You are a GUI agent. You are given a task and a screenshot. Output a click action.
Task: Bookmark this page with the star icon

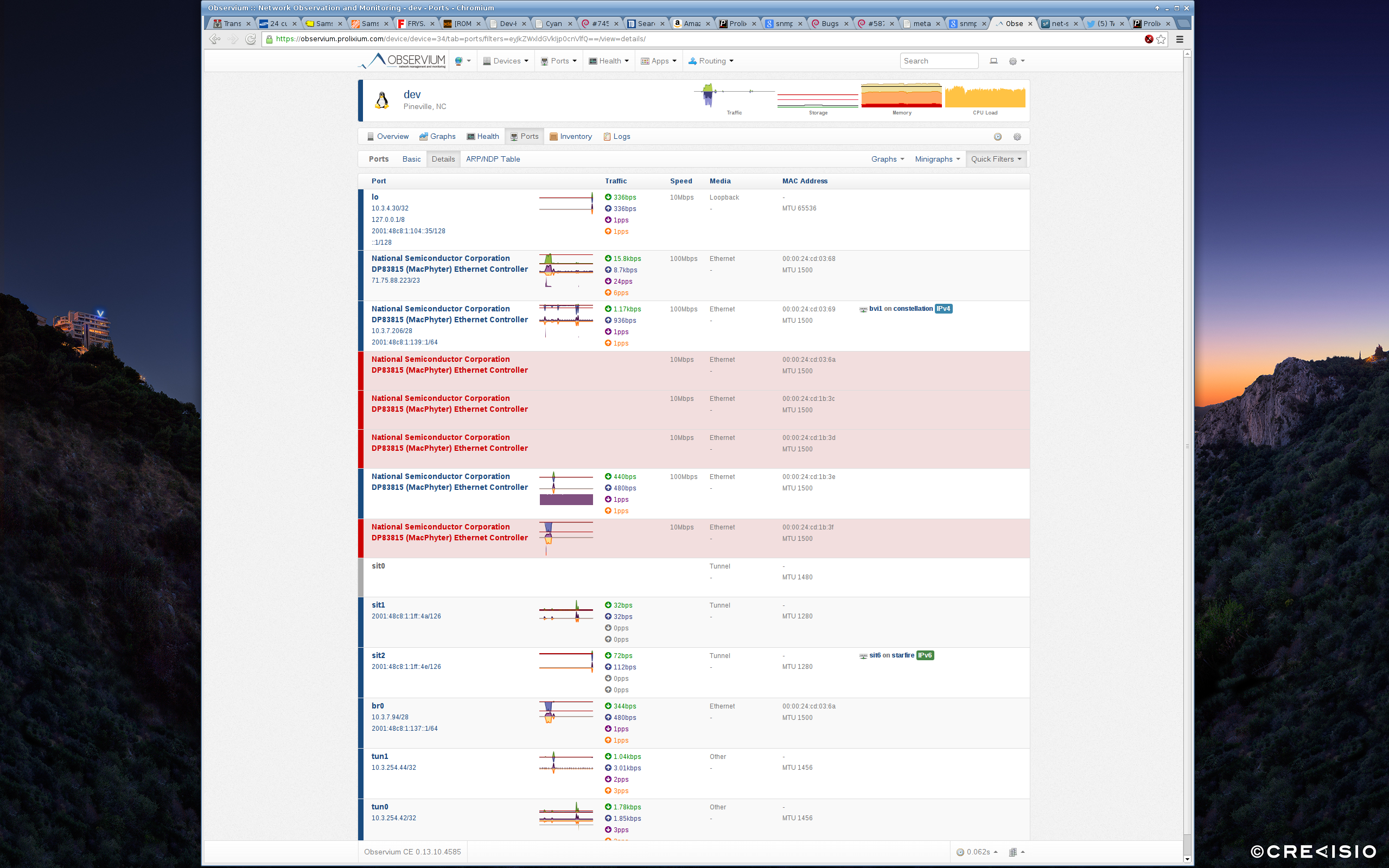click(x=1161, y=39)
